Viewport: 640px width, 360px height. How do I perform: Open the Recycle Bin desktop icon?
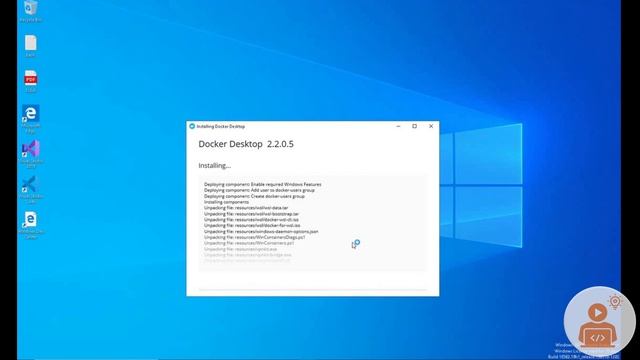click(x=31, y=11)
